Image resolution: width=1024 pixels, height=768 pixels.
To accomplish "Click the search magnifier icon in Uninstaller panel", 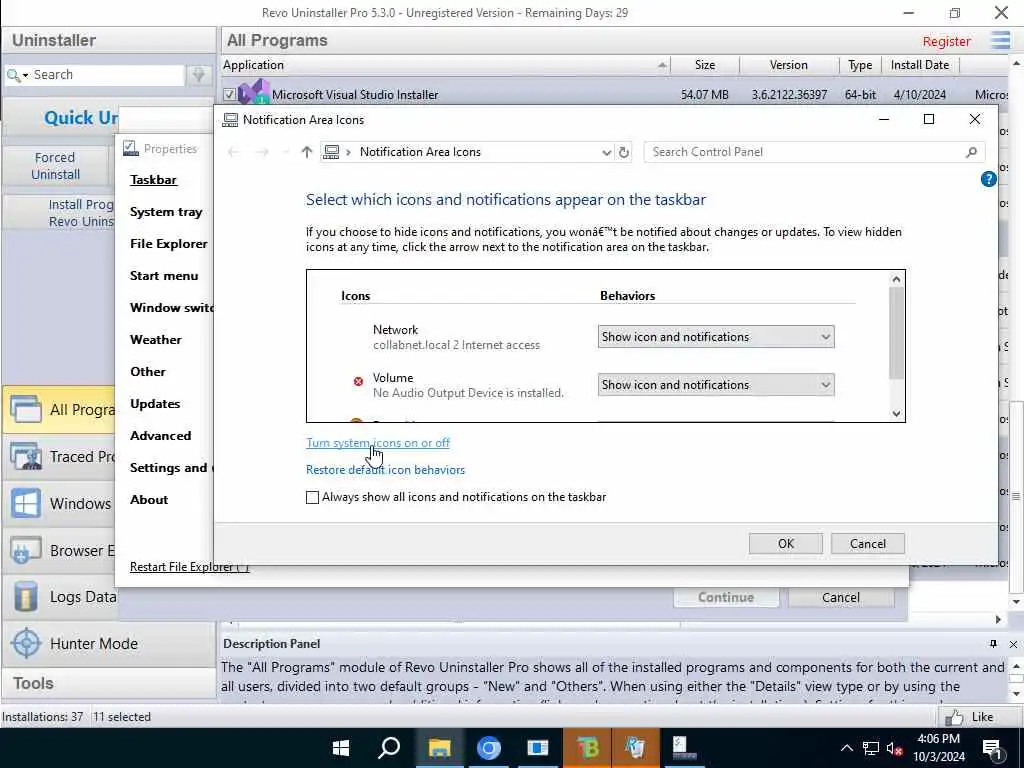I will point(12,75).
